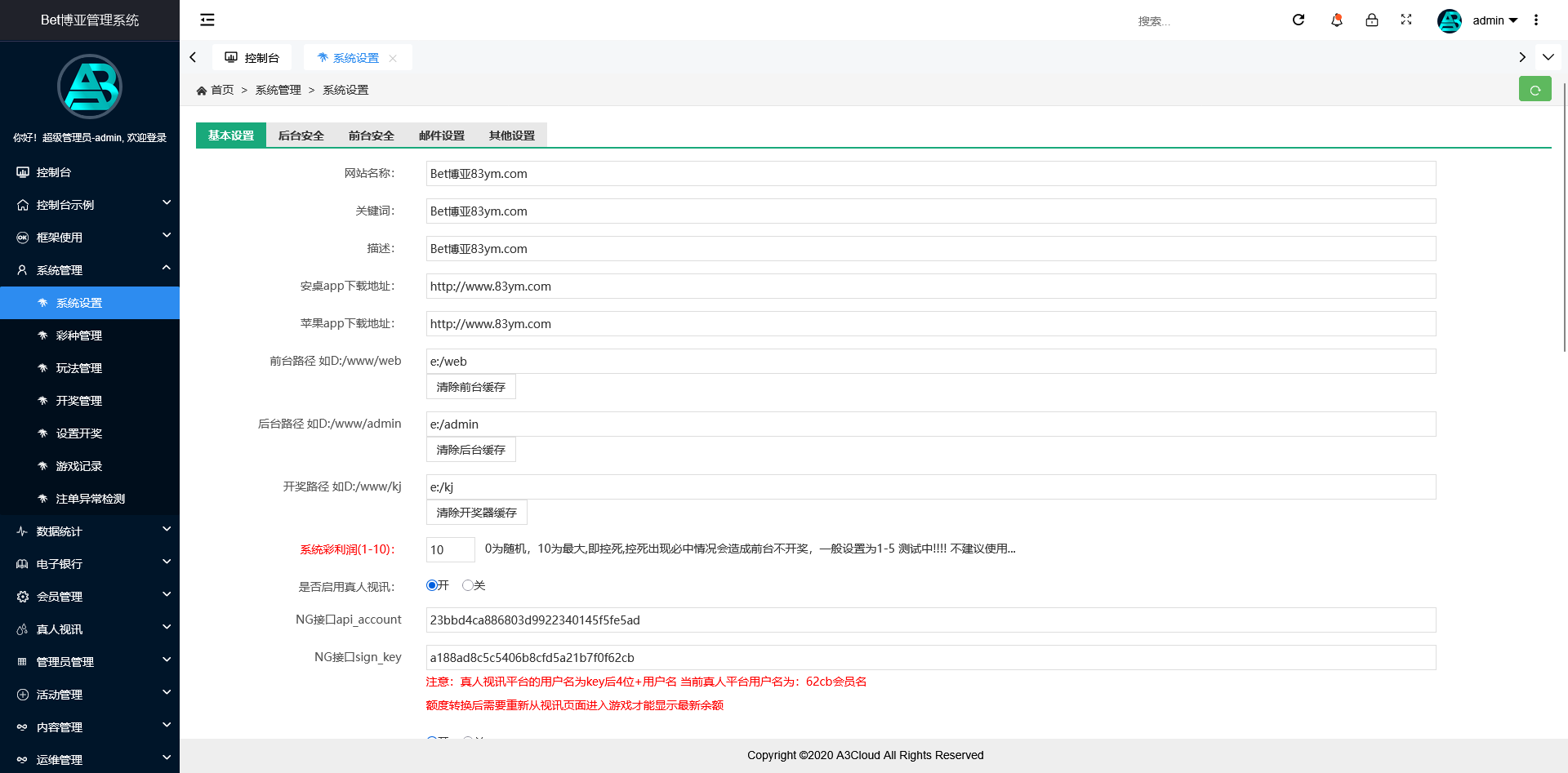1568x773 pixels.
Task: Click the home icon in breadcrumb
Action: (202, 91)
